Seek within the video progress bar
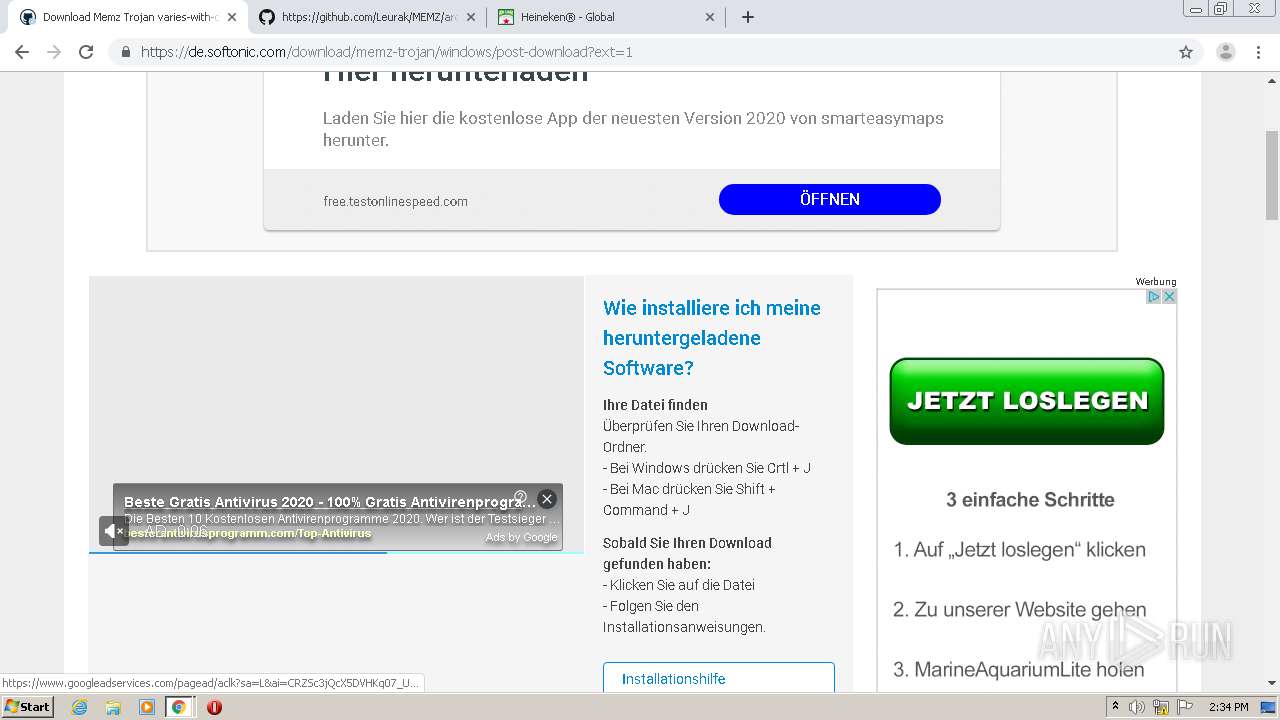Image resolution: width=1280 pixels, height=720 pixels. [x=336, y=552]
